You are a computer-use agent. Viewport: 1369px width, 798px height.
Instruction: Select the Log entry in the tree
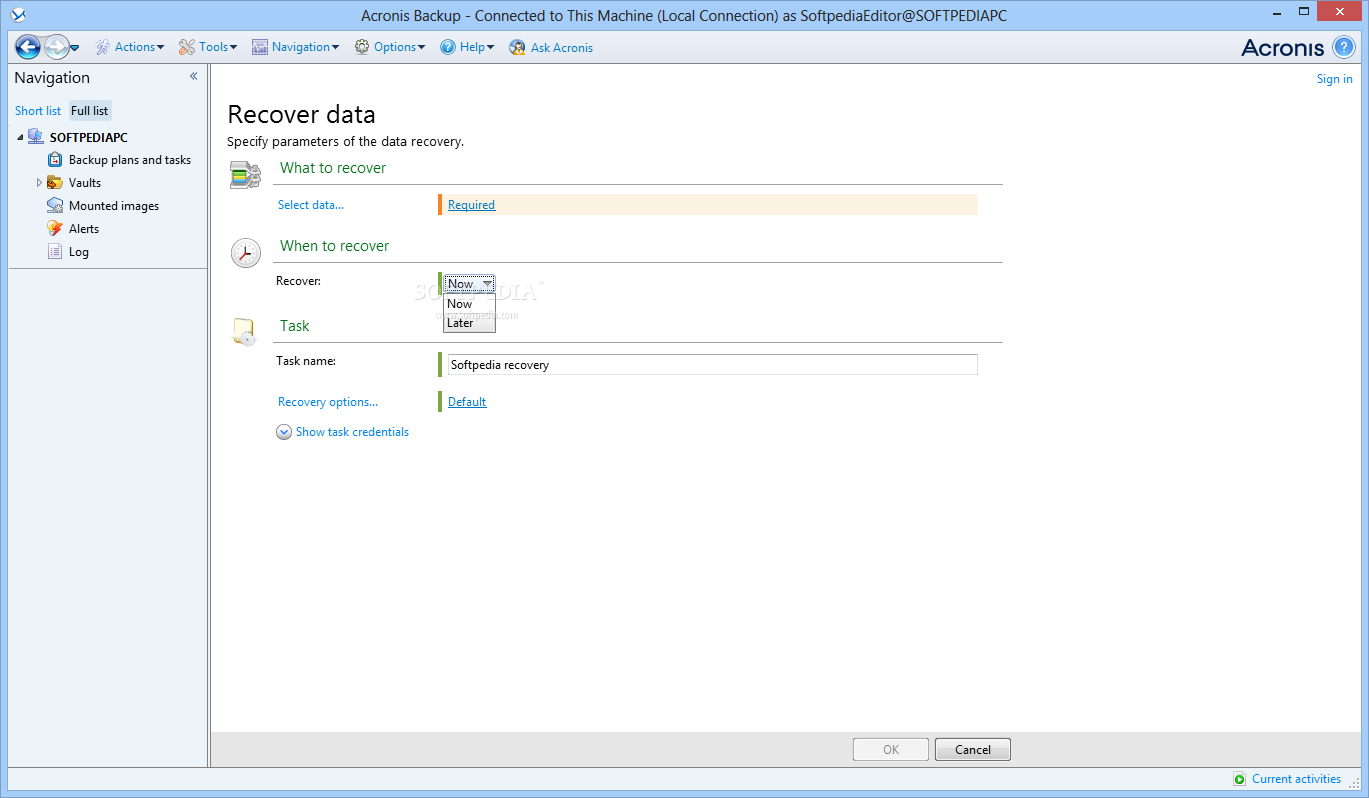79,252
